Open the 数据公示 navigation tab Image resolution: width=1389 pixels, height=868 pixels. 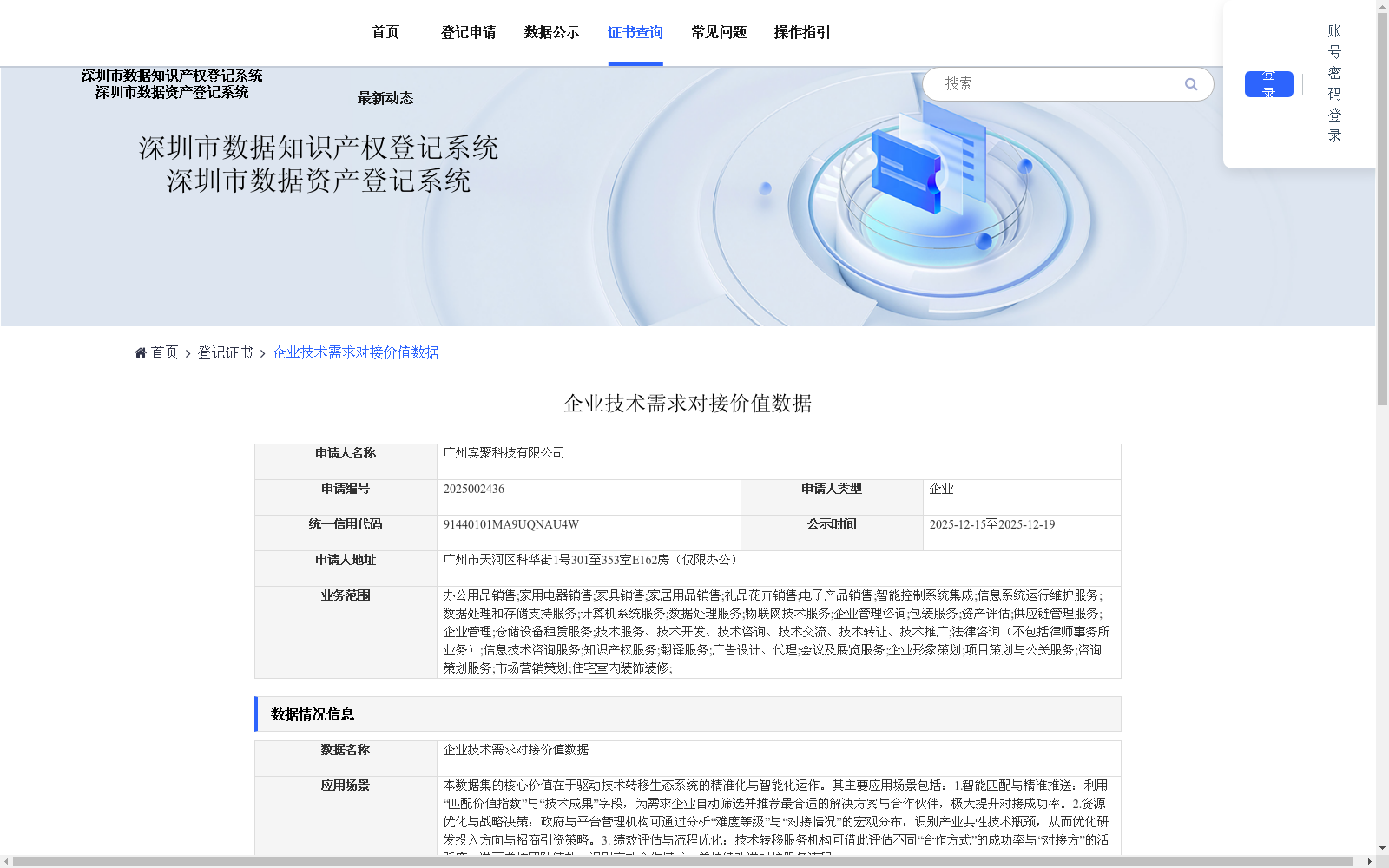tap(552, 32)
